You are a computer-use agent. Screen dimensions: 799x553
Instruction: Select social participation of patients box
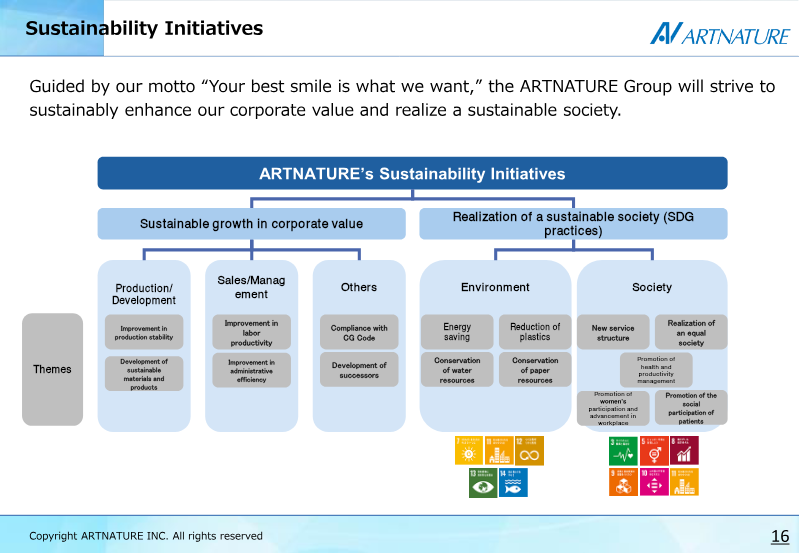coord(691,408)
